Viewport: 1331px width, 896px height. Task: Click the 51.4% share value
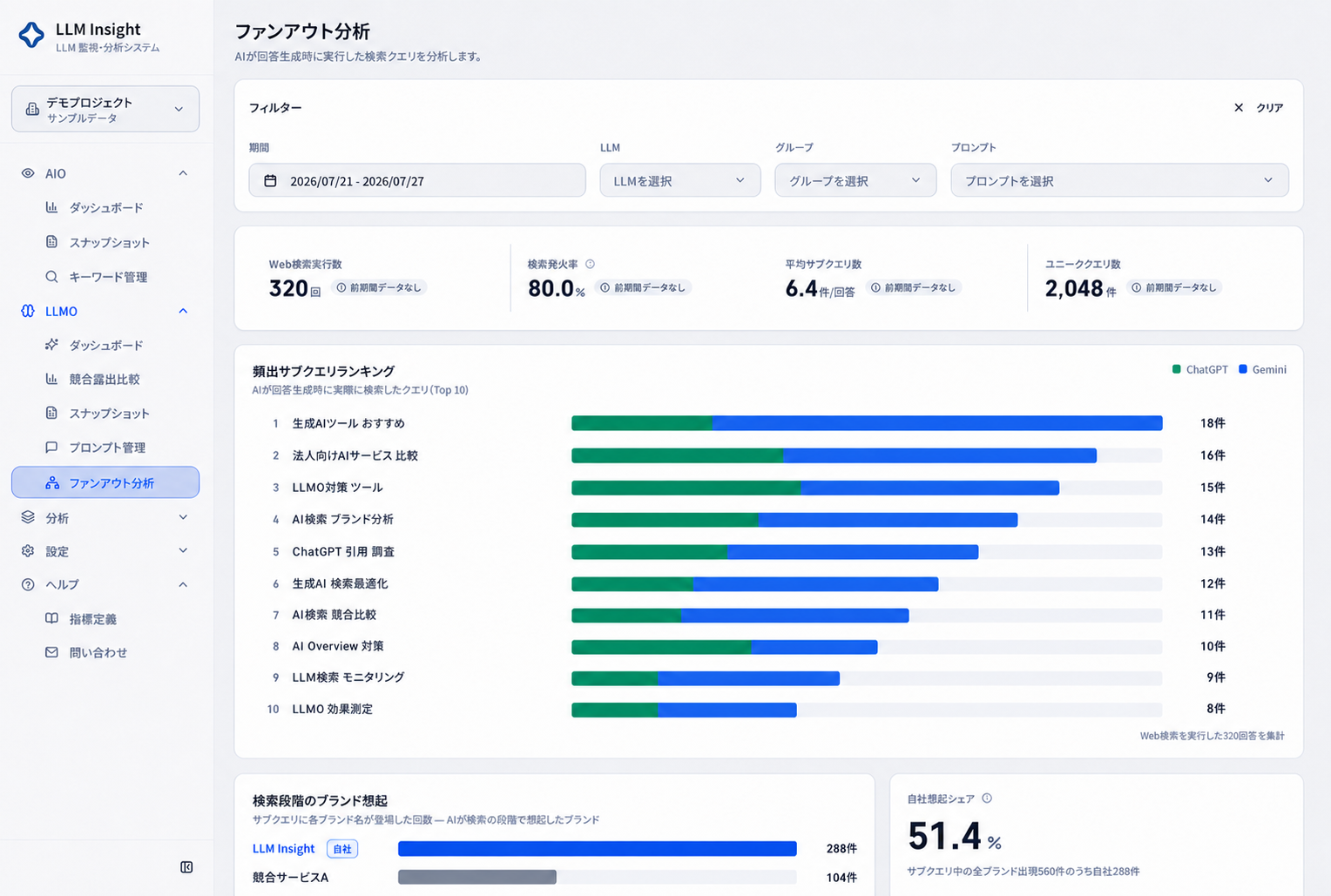[x=954, y=836]
